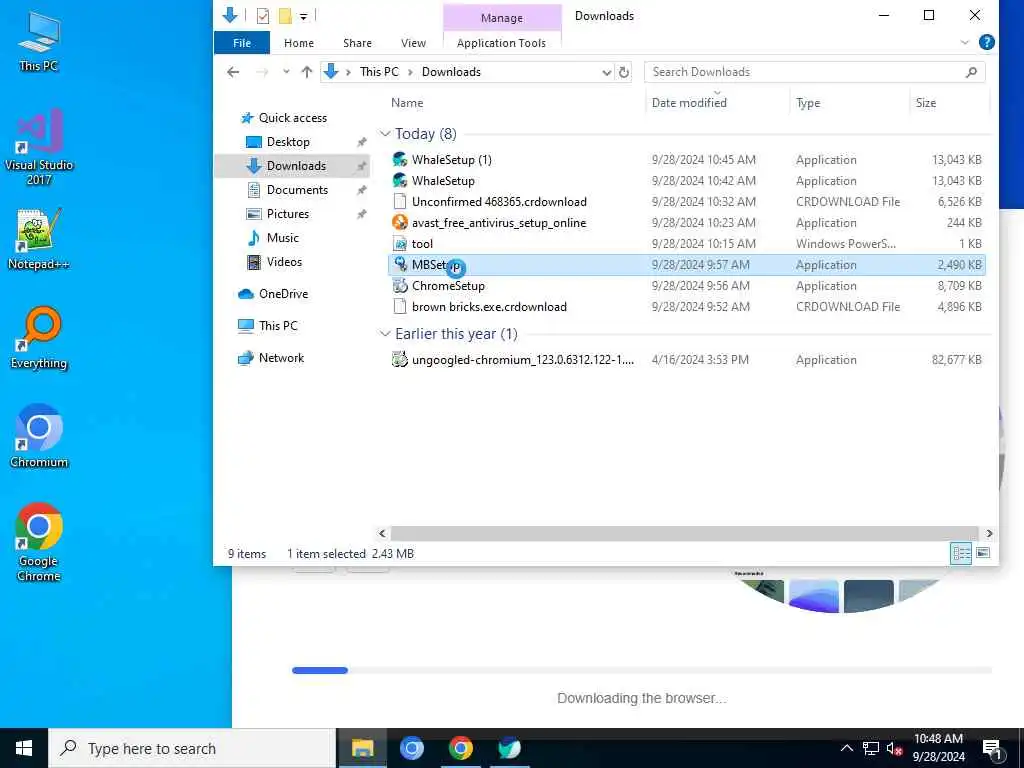Open Customize Quick Access Toolbar dropdown

coord(304,16)
